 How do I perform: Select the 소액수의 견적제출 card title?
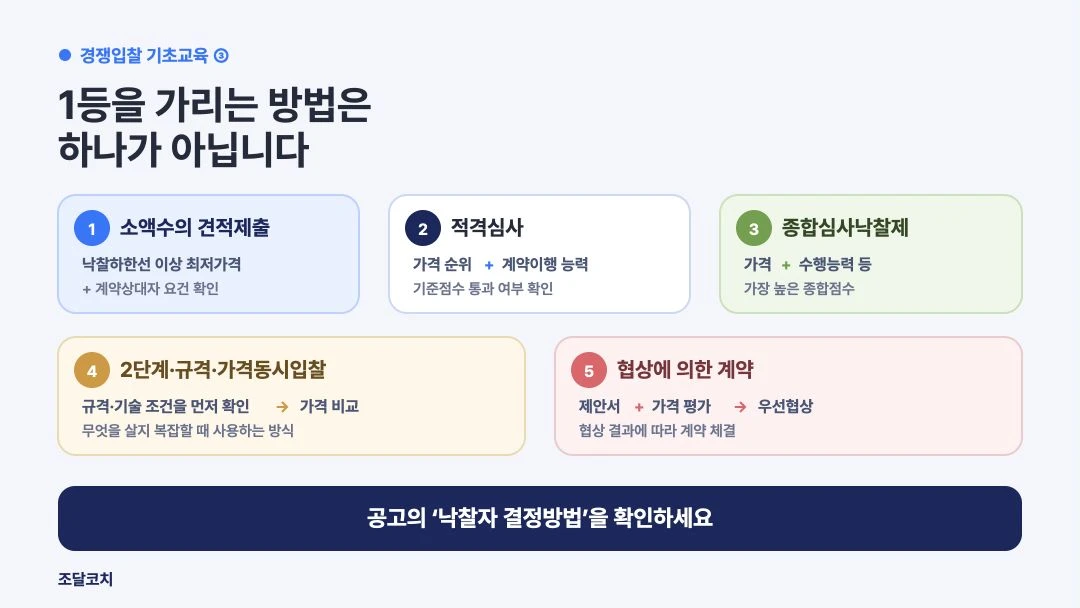point(195,228)
